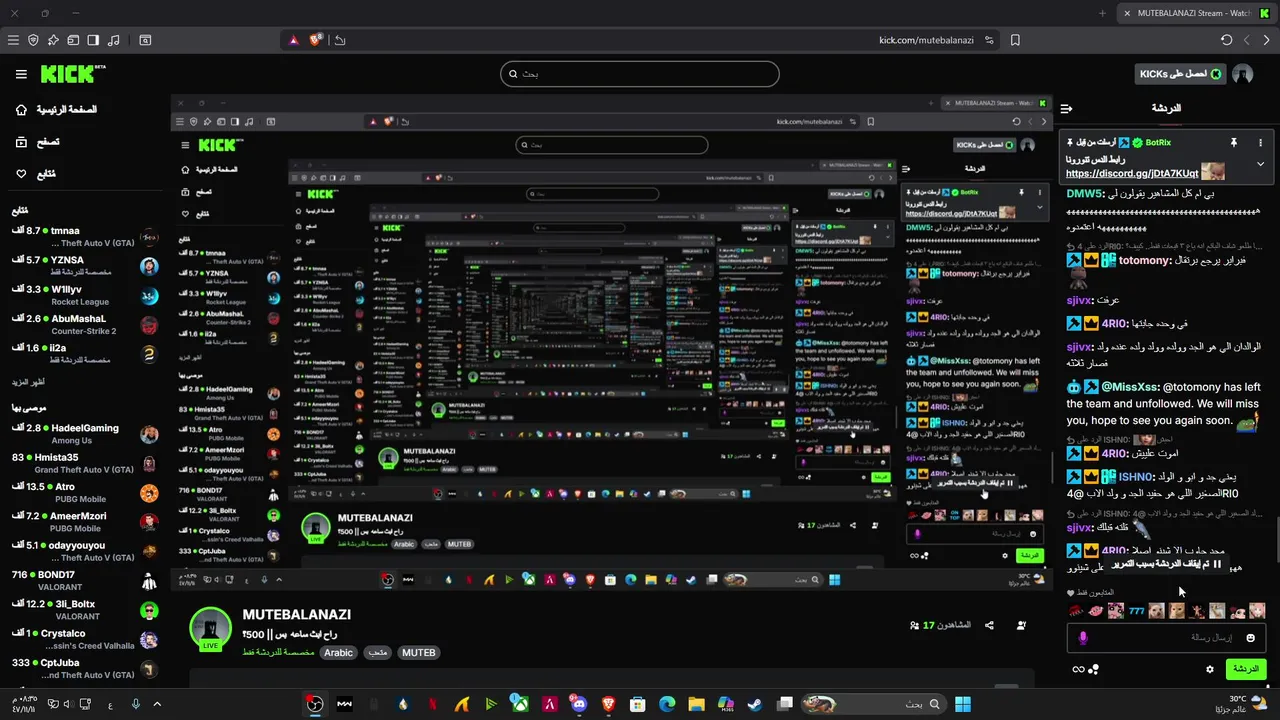Click the kick.com/mutebalanazi address bar
The height and width of the screenshot is (720, 1280).
click(x=926, y=40)
